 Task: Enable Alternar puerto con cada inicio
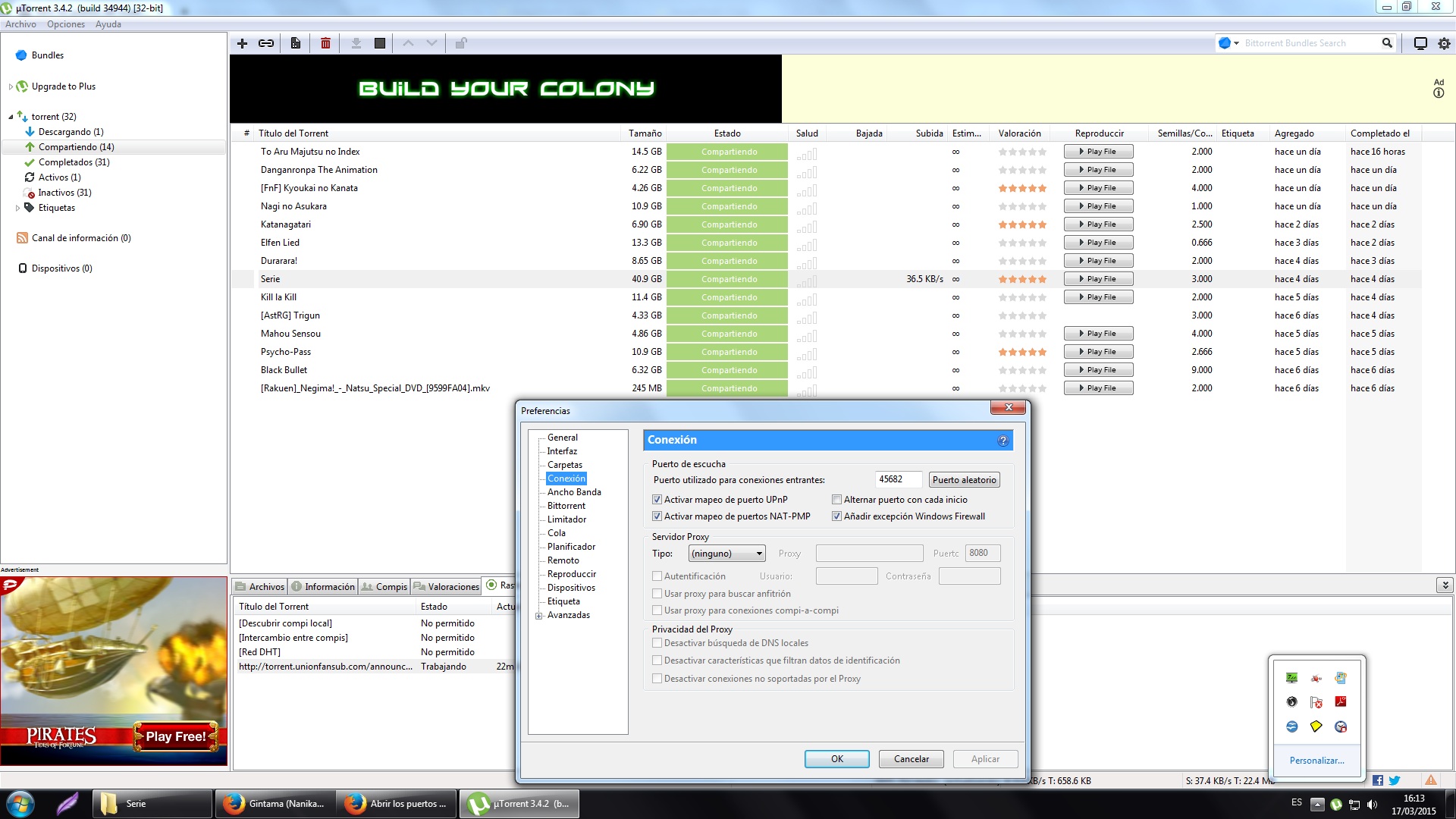point(836,500)
